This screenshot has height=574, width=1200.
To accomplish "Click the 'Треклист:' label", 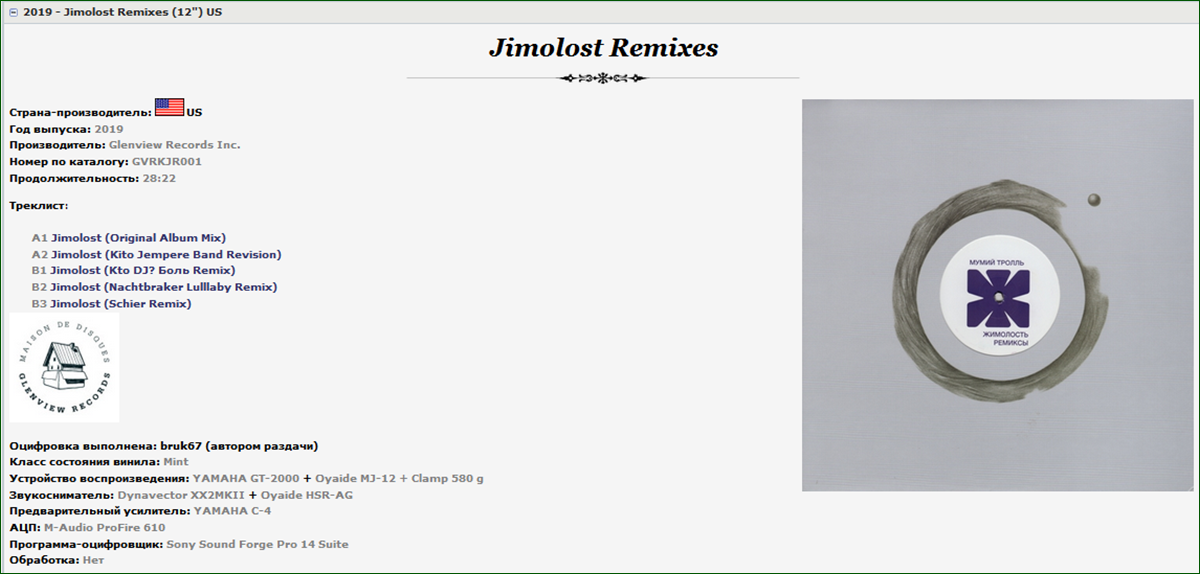I will (x=38, y=205).
